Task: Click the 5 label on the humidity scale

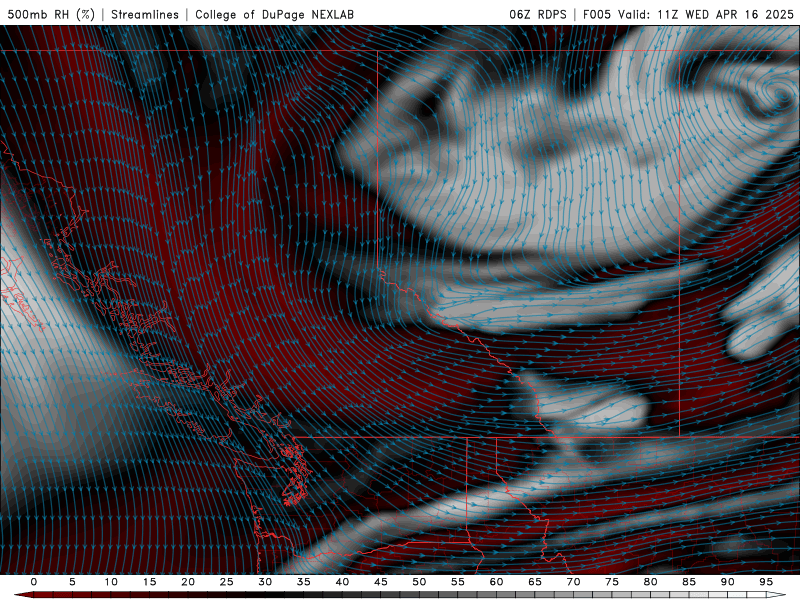Action: [72, 582]
